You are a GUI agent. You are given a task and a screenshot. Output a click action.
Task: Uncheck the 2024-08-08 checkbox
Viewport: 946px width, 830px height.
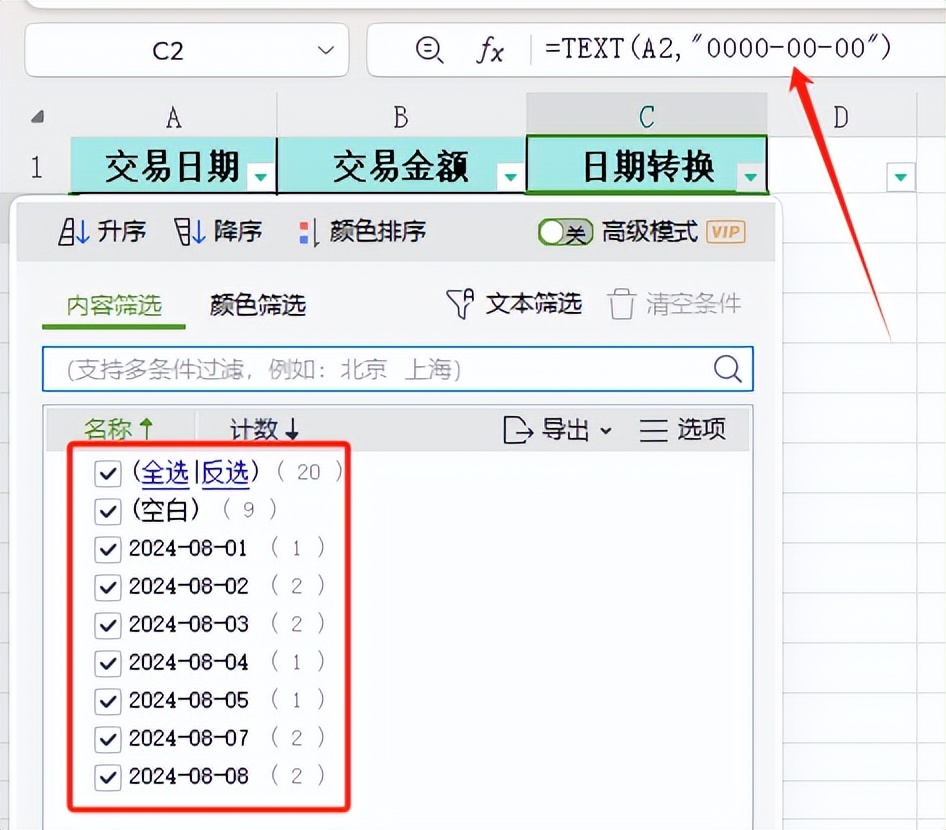(107, 777)
